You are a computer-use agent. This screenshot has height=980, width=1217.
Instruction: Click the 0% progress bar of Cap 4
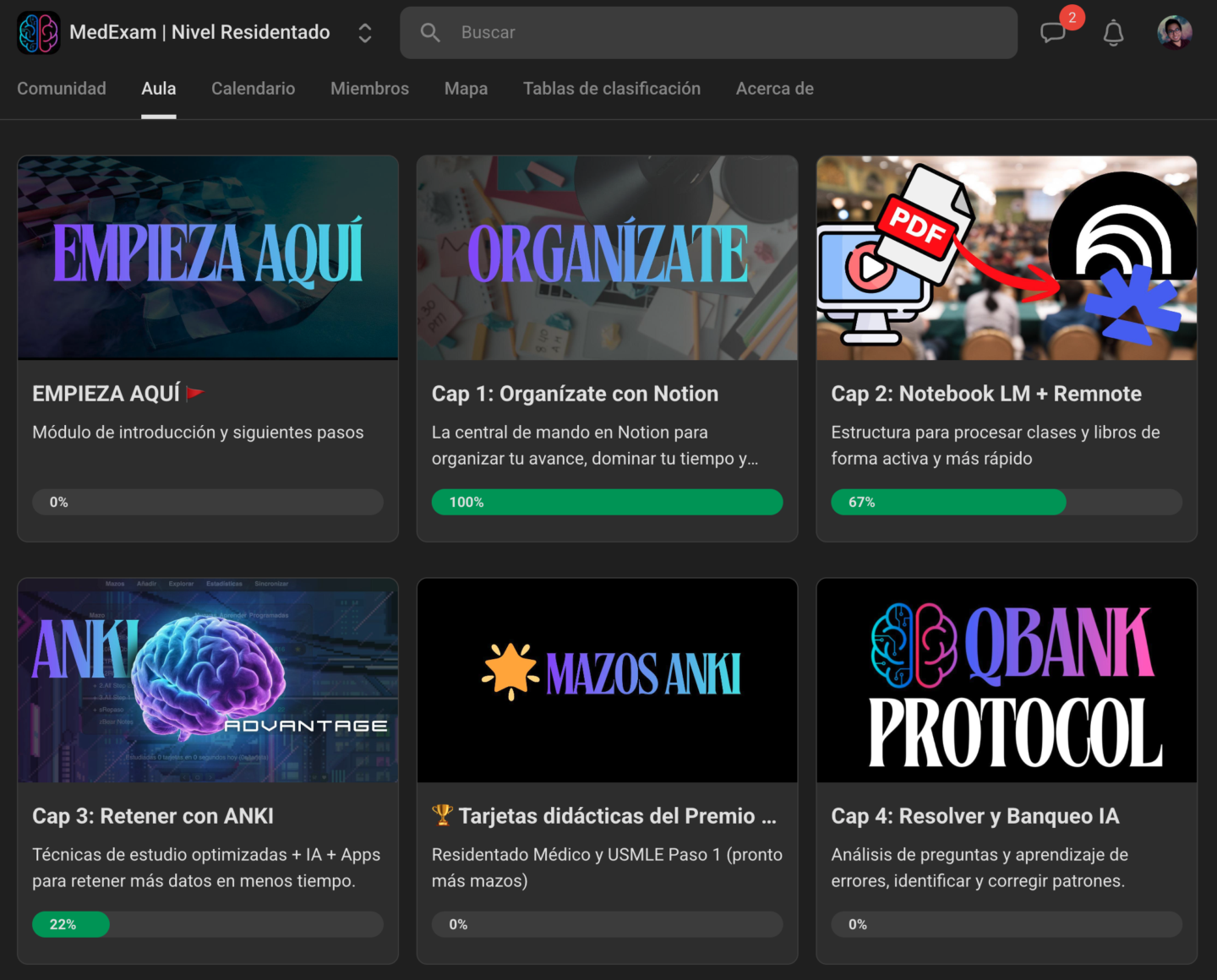(1007, 924)
